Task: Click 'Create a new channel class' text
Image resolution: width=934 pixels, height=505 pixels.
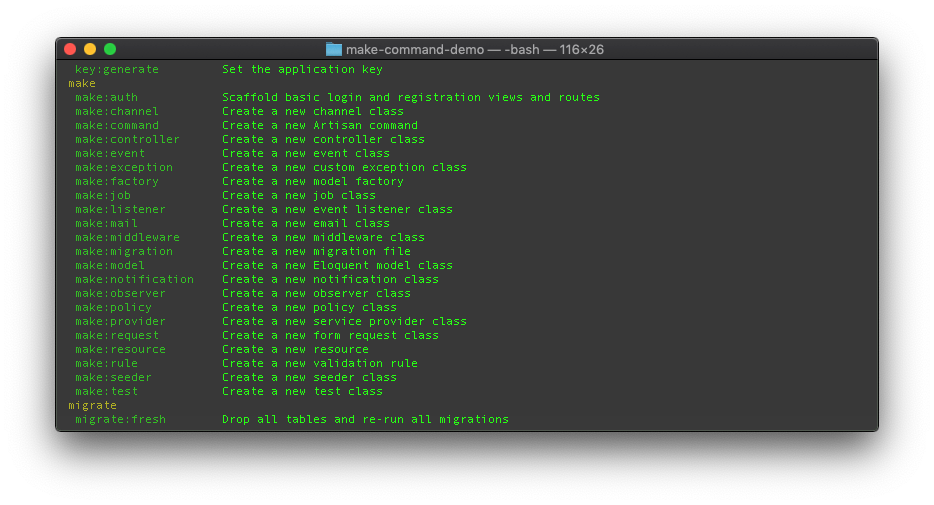Action: [x=313, y=111]
